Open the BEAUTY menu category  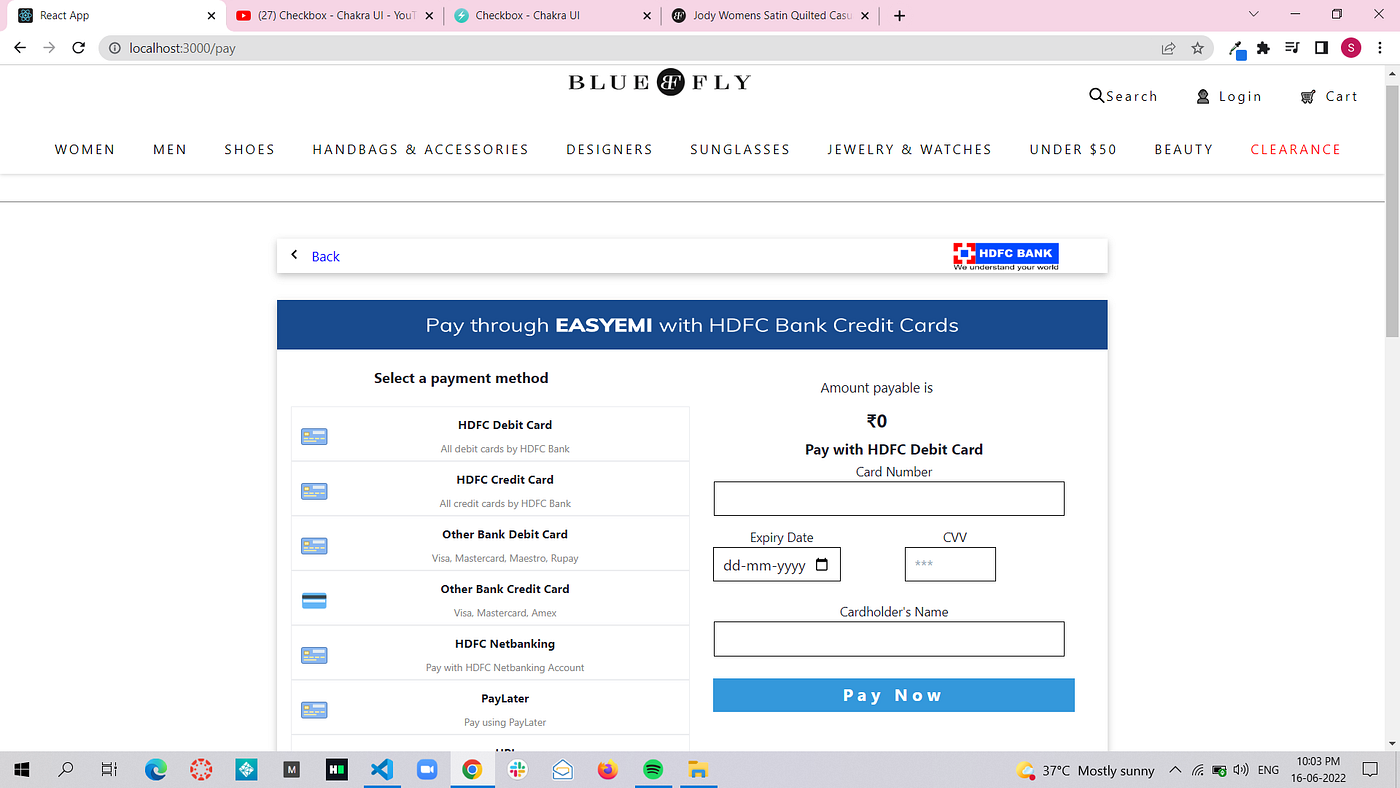point(1184,149)
